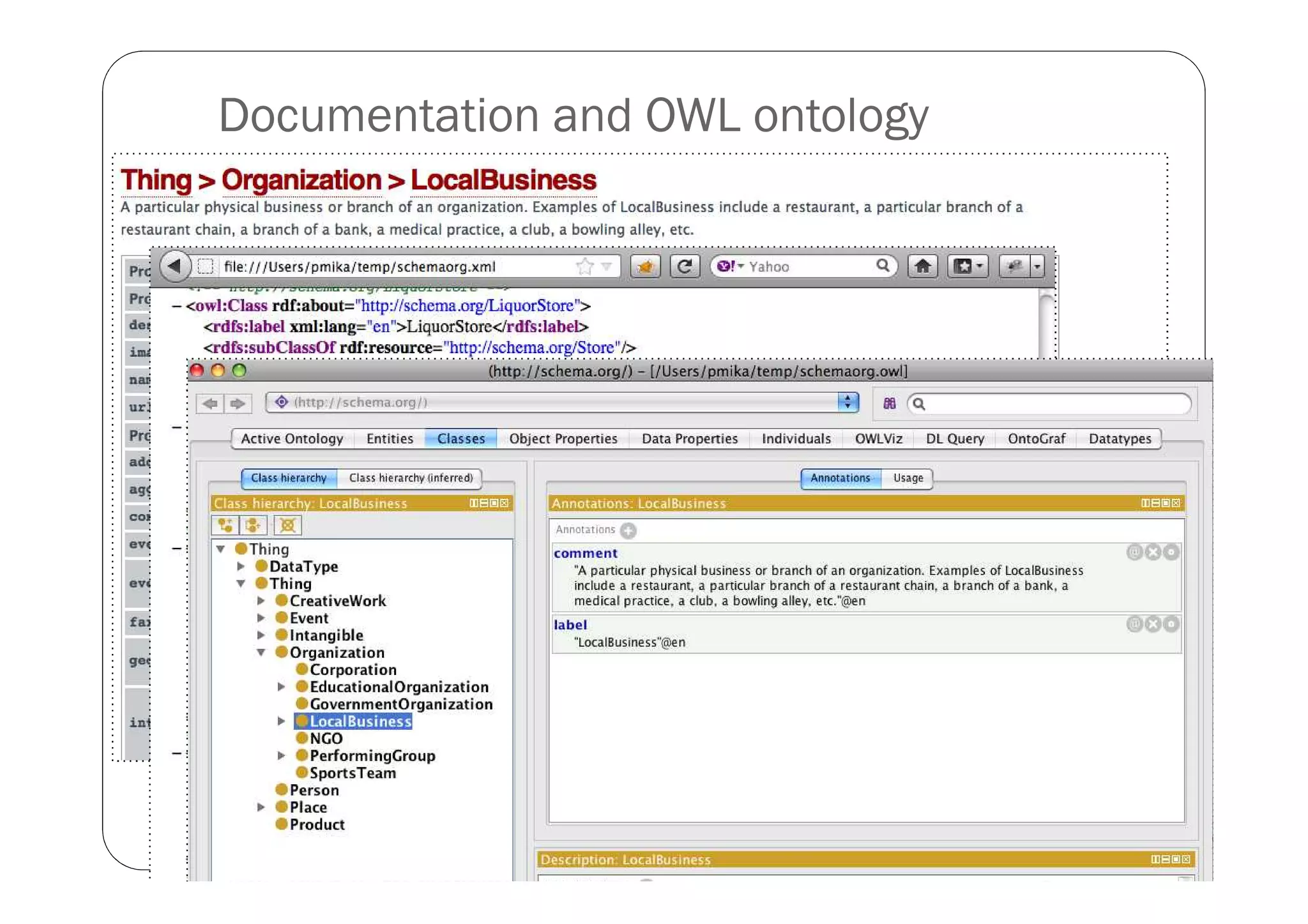The image size is (1308, 924).
Task: Collapse the Organization node
Action: pos(261,653)
